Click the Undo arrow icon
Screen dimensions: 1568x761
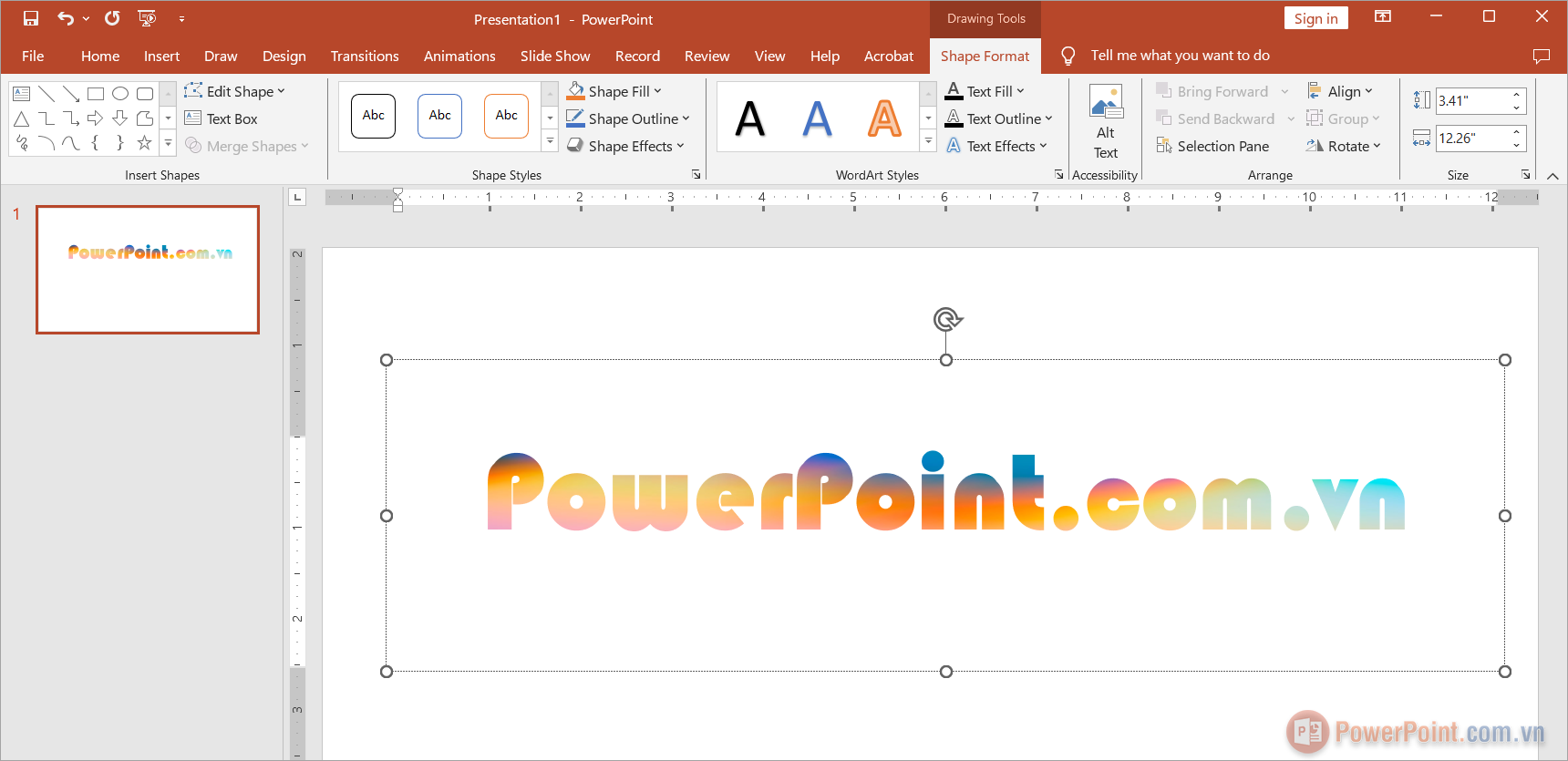[x=65, y=18]
